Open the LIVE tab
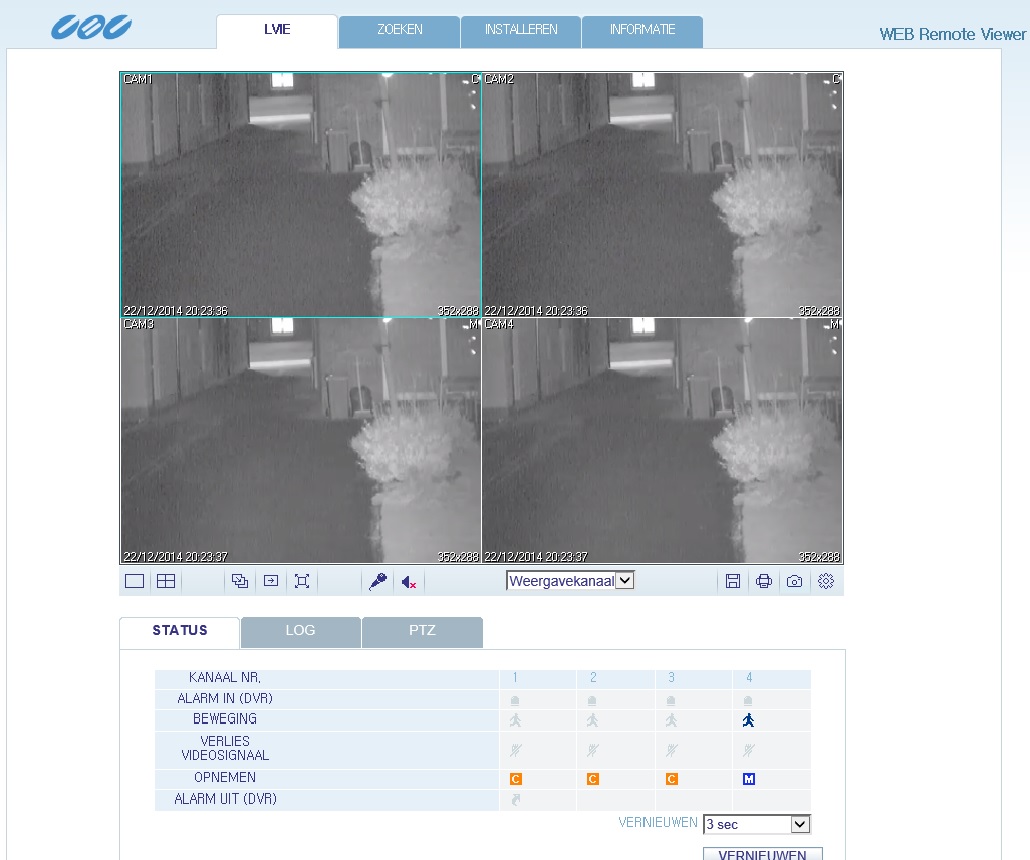This screenshot has width=1030, height=860. pyautogui.click(x=277, y=30)
